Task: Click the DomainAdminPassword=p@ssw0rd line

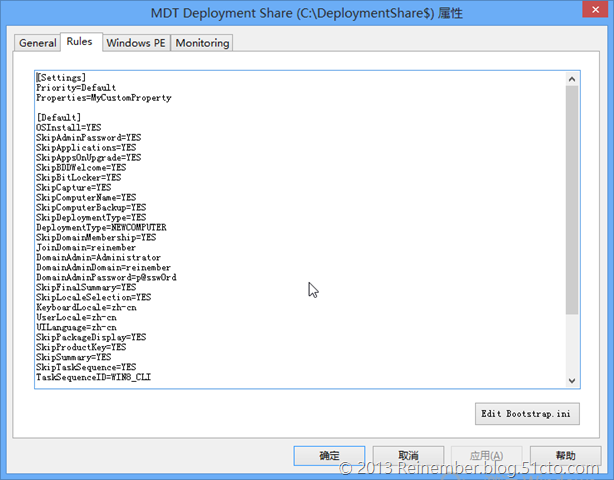Action: [x=107, y=277]
